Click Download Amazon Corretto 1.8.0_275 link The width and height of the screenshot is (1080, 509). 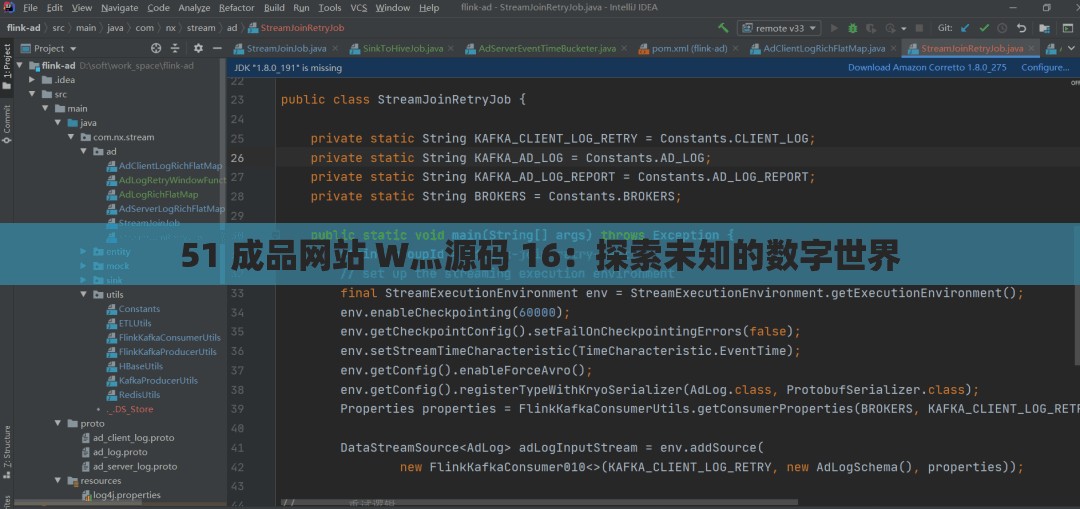click(x=927, y=67)
